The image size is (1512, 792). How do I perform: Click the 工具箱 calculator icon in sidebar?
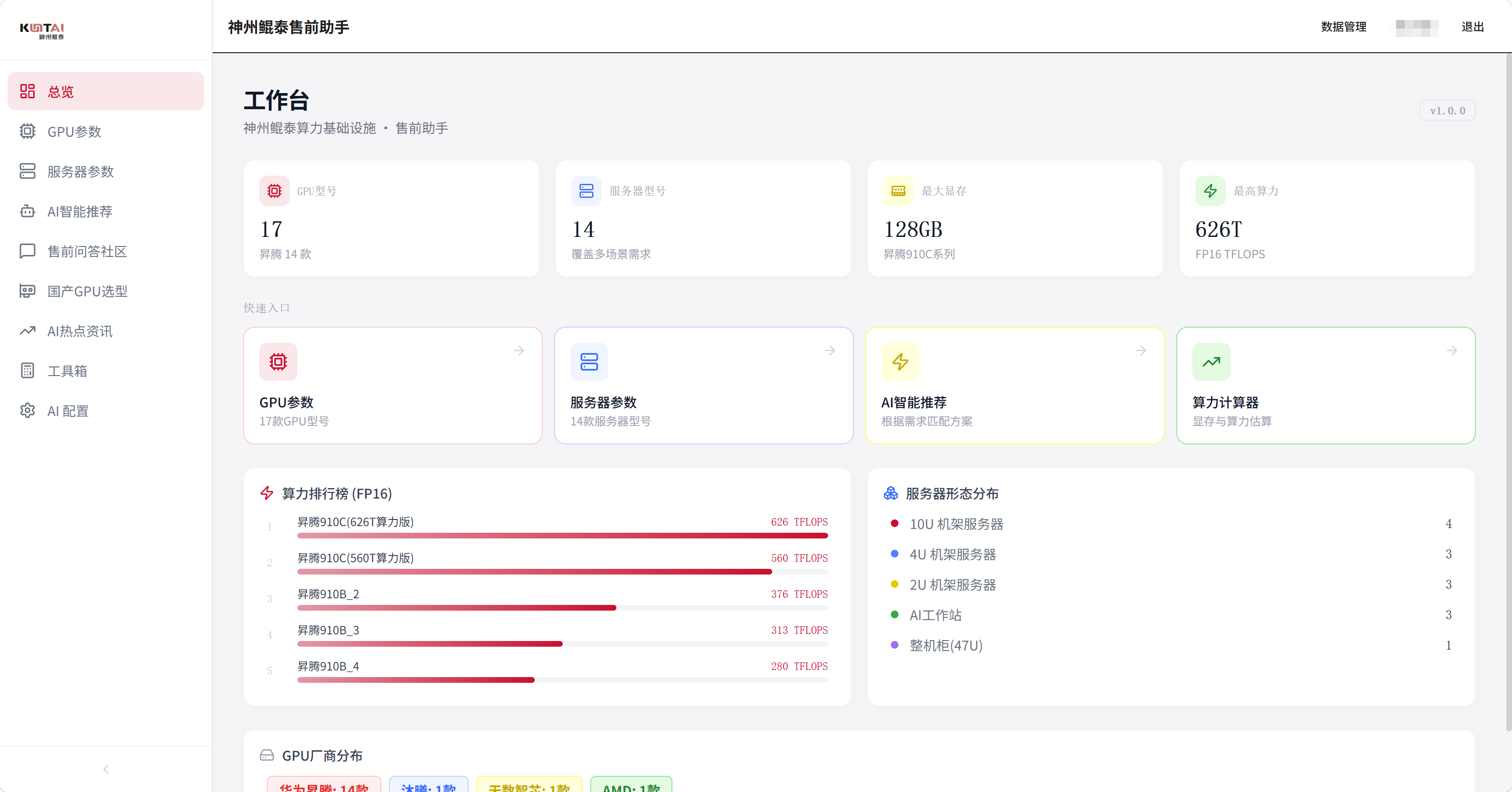(x=28, y=371)
